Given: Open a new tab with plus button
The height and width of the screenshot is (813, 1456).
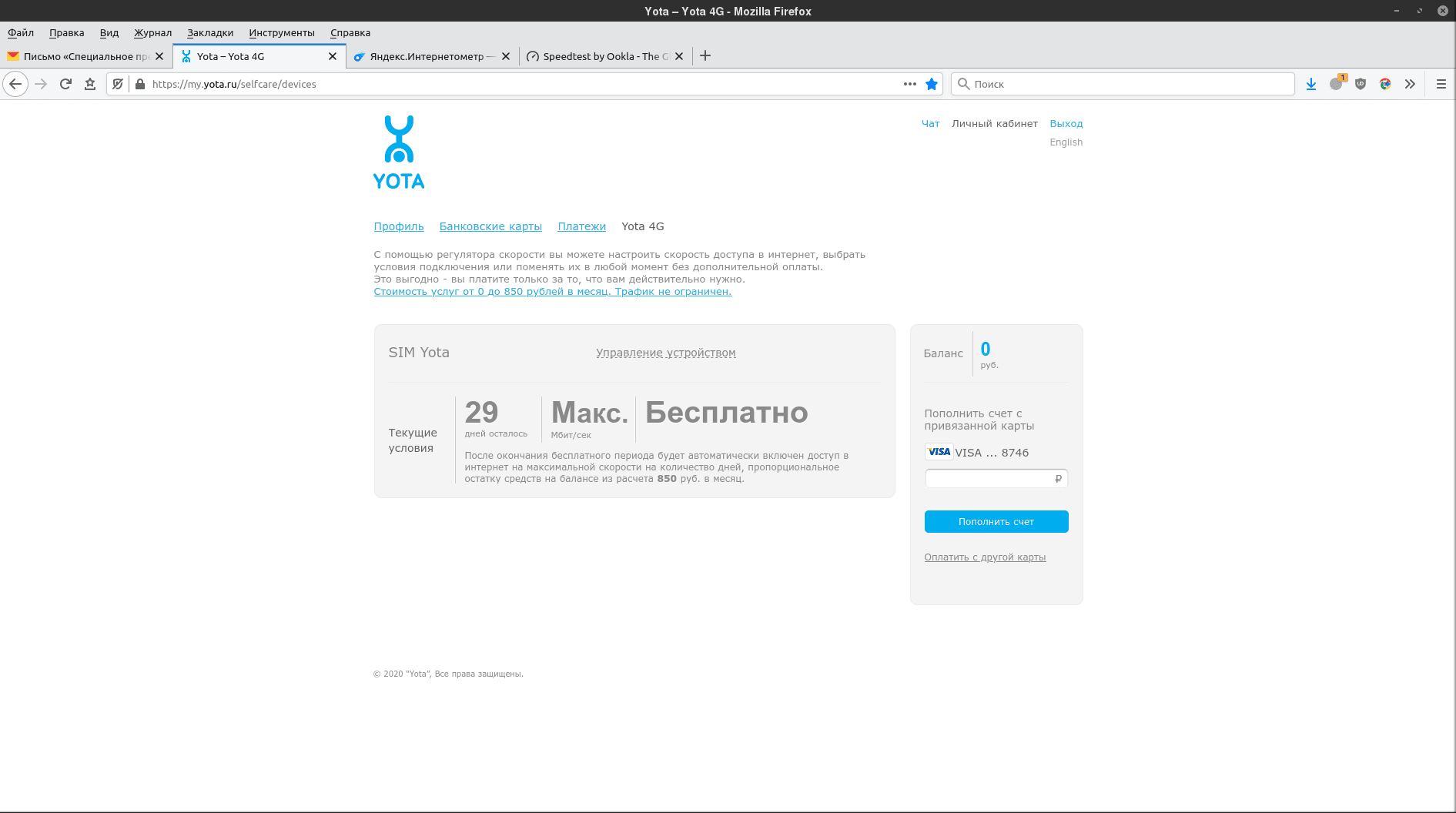Looking at the screenshot, I should pos(705,55).
